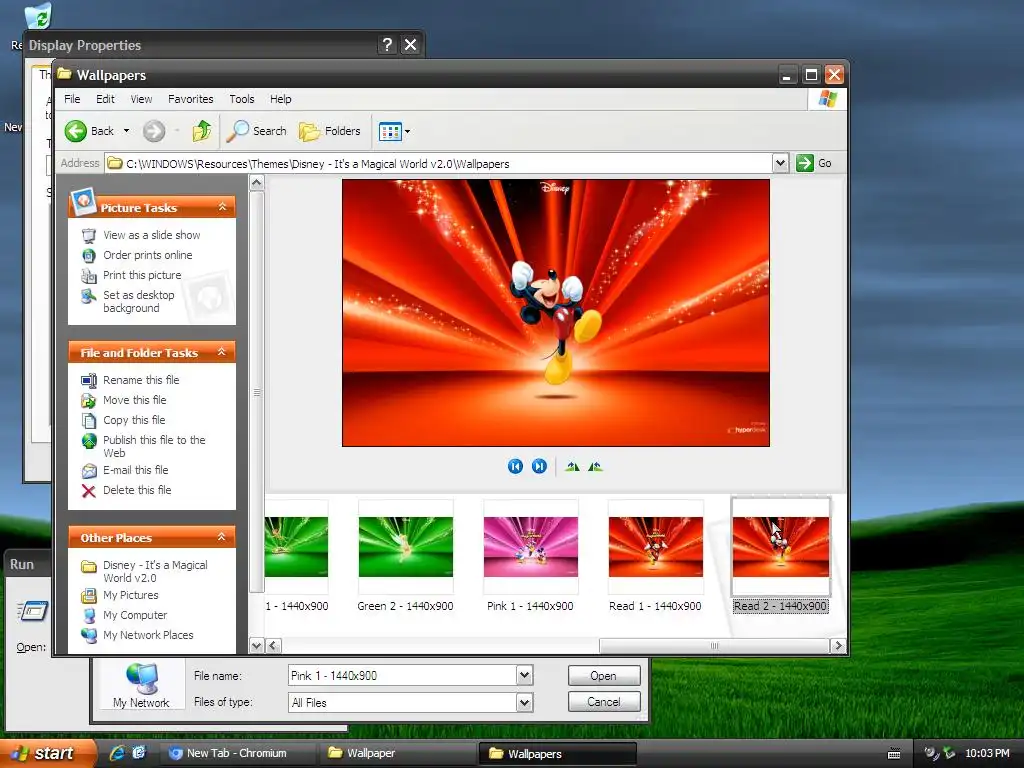This screenshot has width=1024, height=768.
Task: Click the Address bar path field
Action: tap(439, 163)
